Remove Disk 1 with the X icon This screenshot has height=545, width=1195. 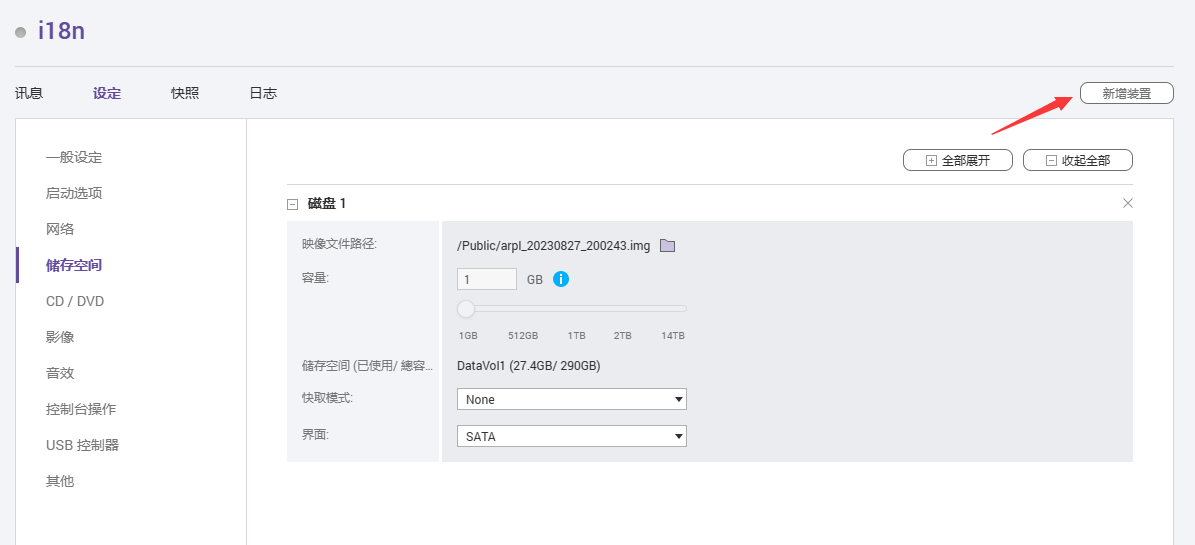pos(1128,204)
